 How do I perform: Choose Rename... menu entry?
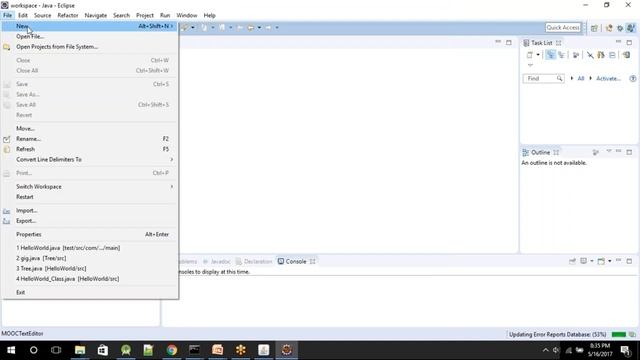point(90,139)
